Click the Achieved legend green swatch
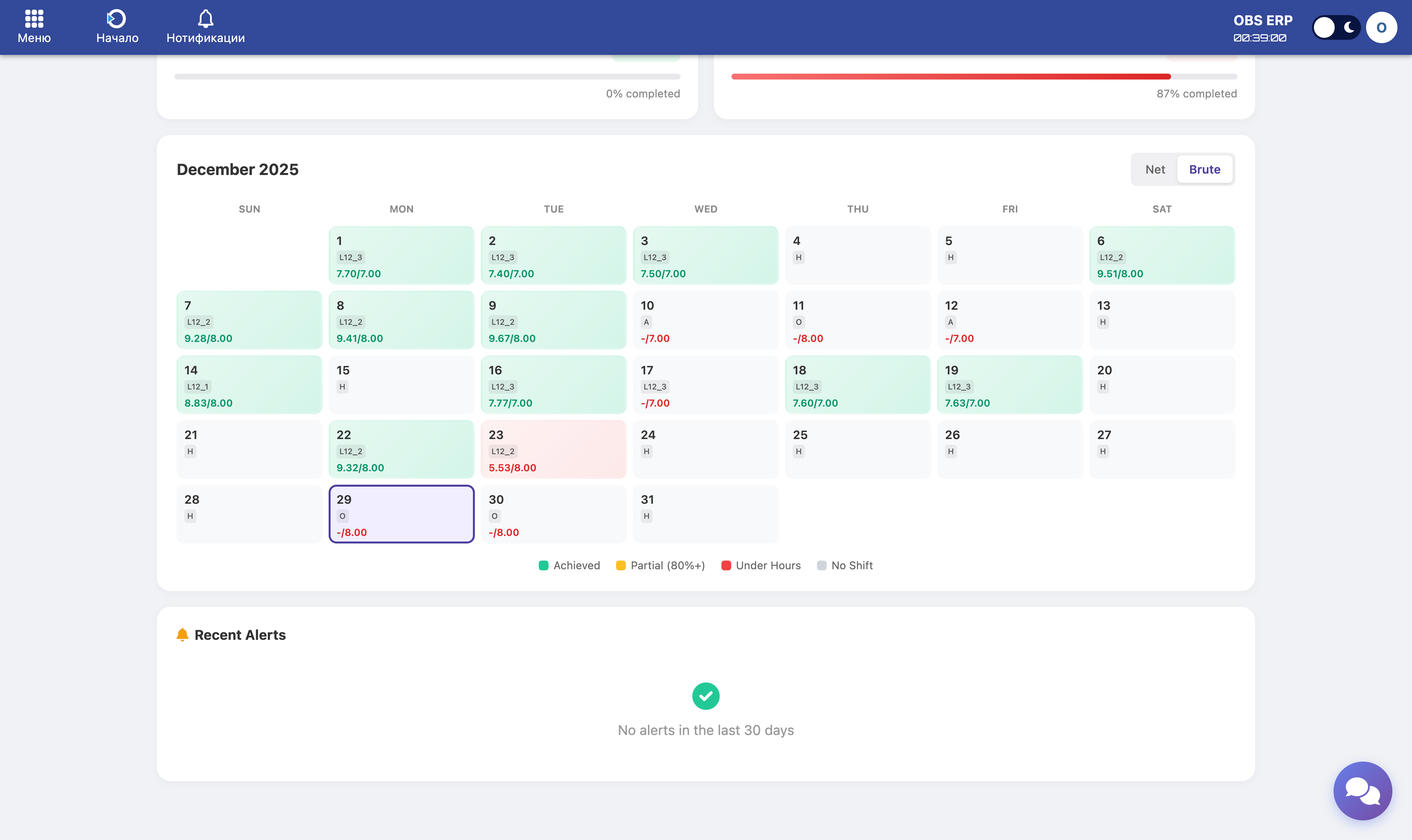 (x=543, y=566)
